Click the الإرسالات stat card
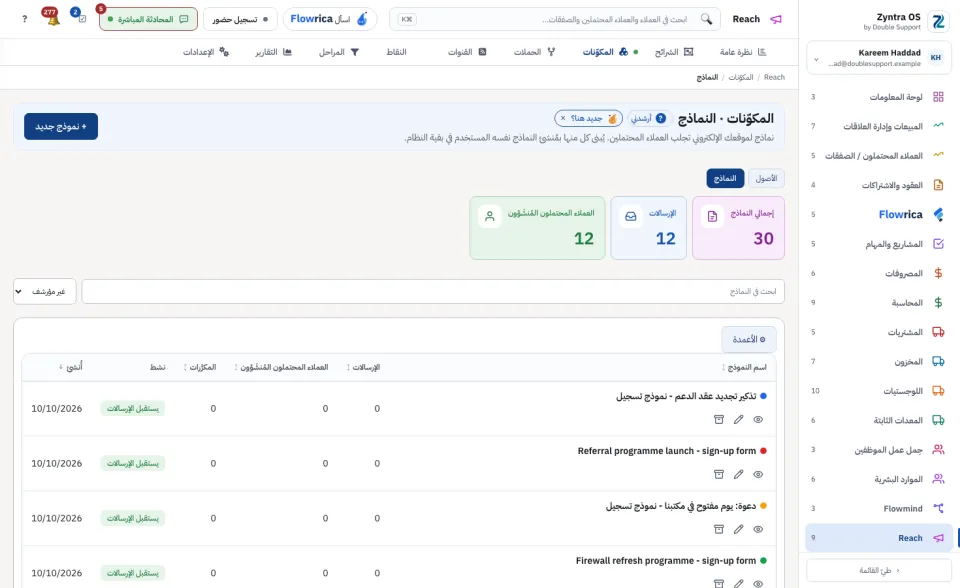Screen dimensions: 960x588 [x=648, y=228]
